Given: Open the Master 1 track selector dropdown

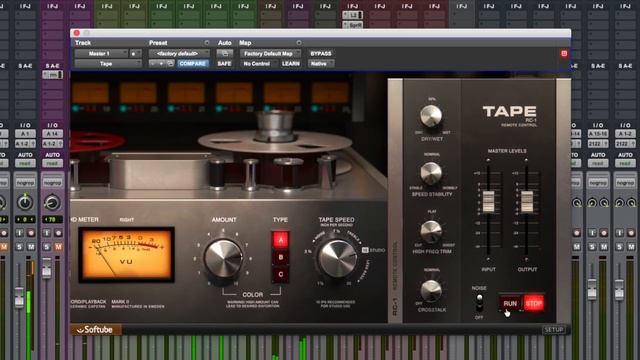Looking at the screenshot, I should (x=101, y=53).
